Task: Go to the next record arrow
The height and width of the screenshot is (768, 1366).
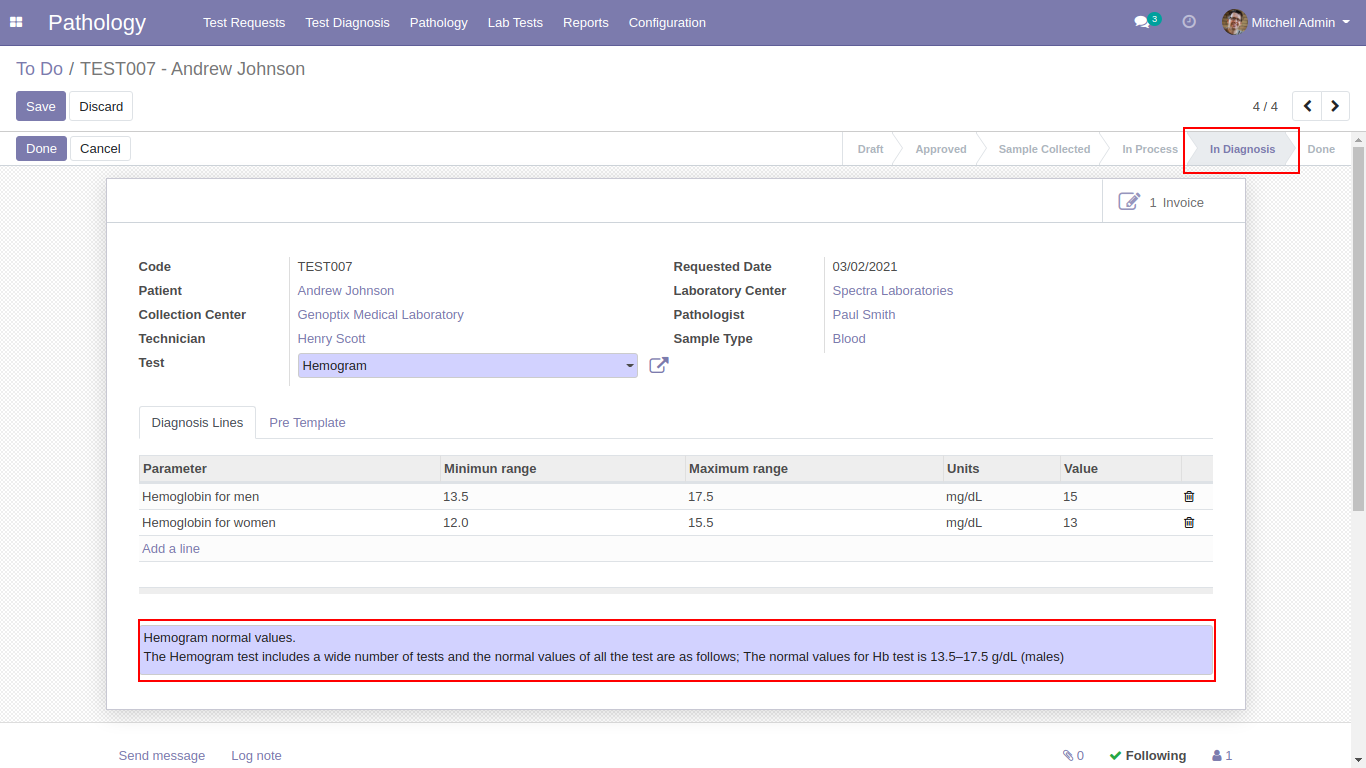Action: (1335, 106)
